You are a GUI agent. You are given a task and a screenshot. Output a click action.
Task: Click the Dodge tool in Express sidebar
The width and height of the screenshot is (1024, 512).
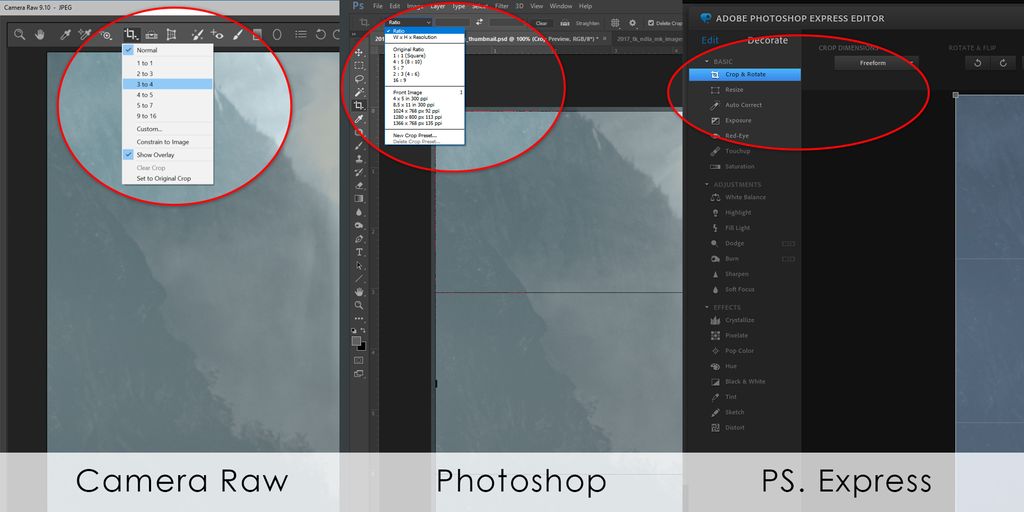pyautogui.click(x=735, y=243)
